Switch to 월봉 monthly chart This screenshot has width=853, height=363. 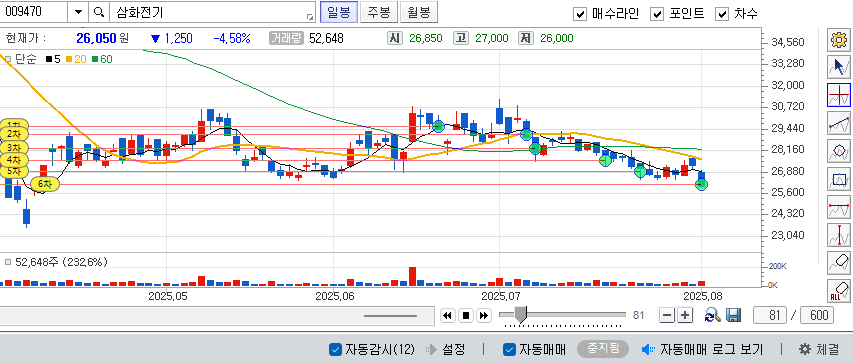point(418,12)
